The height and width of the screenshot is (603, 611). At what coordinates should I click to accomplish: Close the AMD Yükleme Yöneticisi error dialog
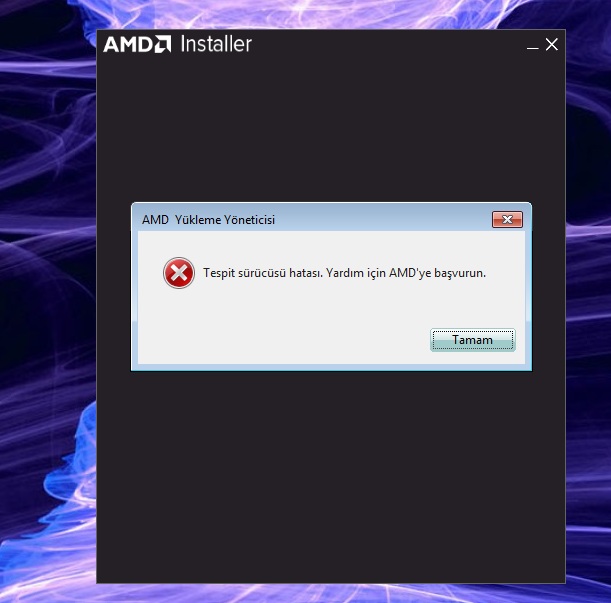(507, 219)
